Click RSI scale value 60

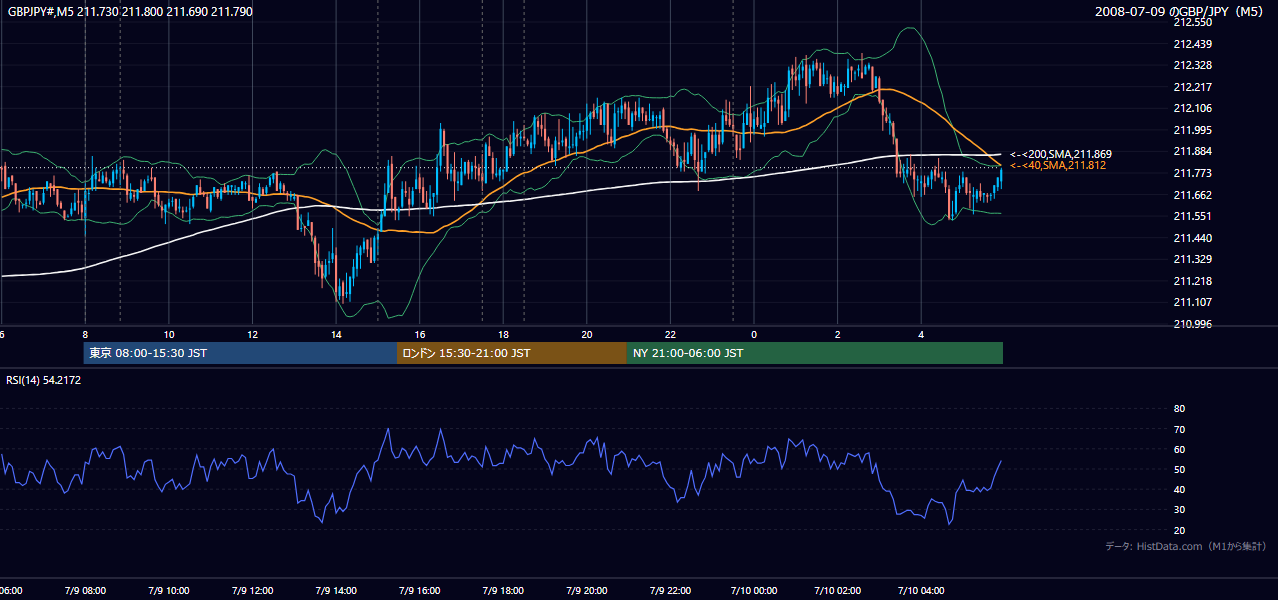[1179, 449]
